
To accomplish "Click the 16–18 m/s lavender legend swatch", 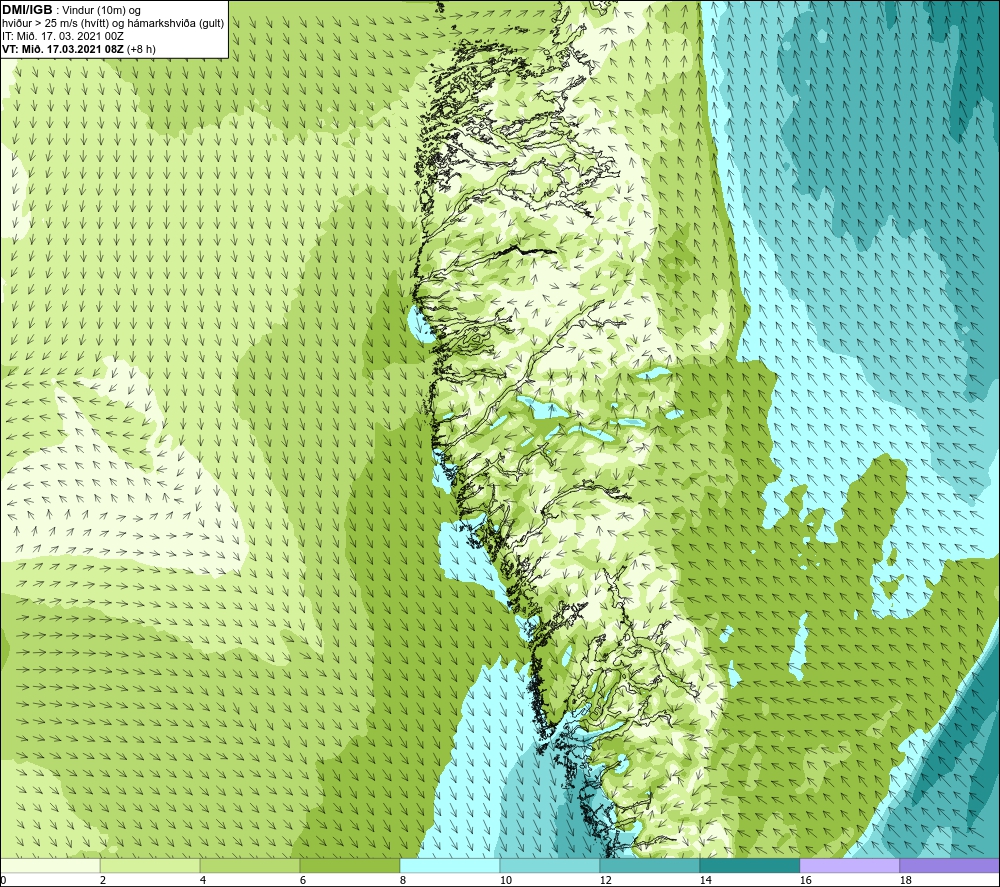I will (849, 865).
